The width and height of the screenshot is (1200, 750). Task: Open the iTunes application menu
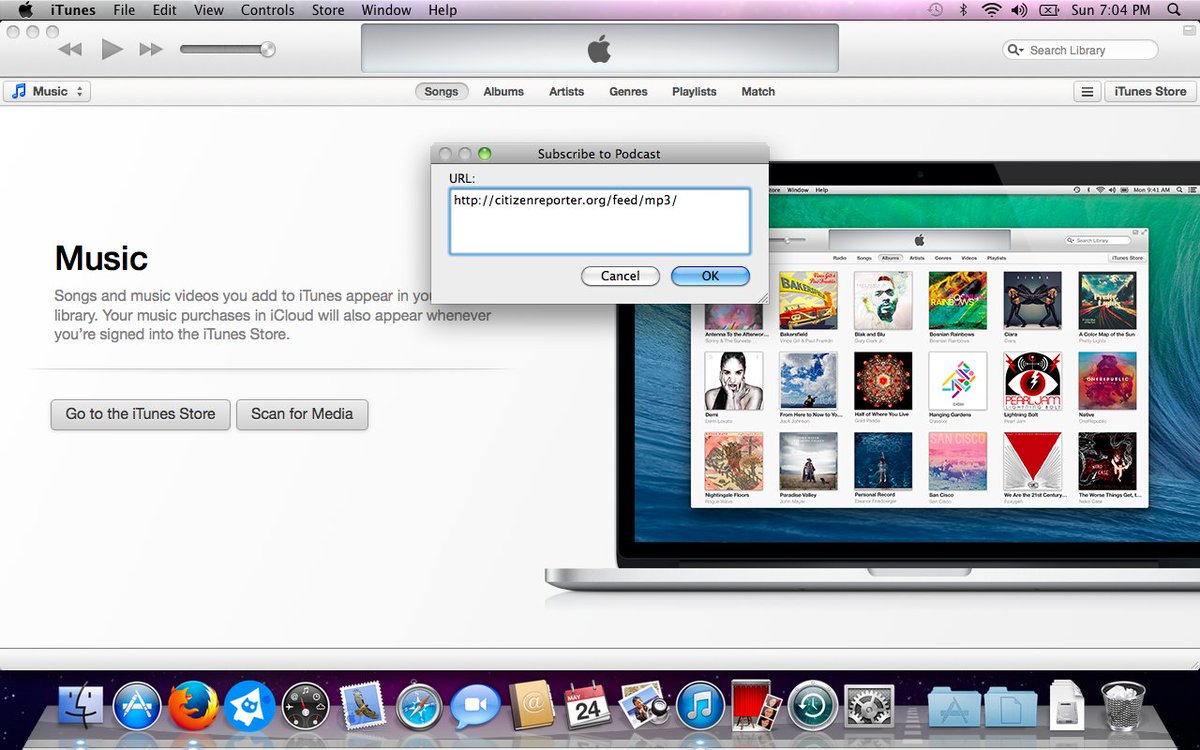pos(73,10)
